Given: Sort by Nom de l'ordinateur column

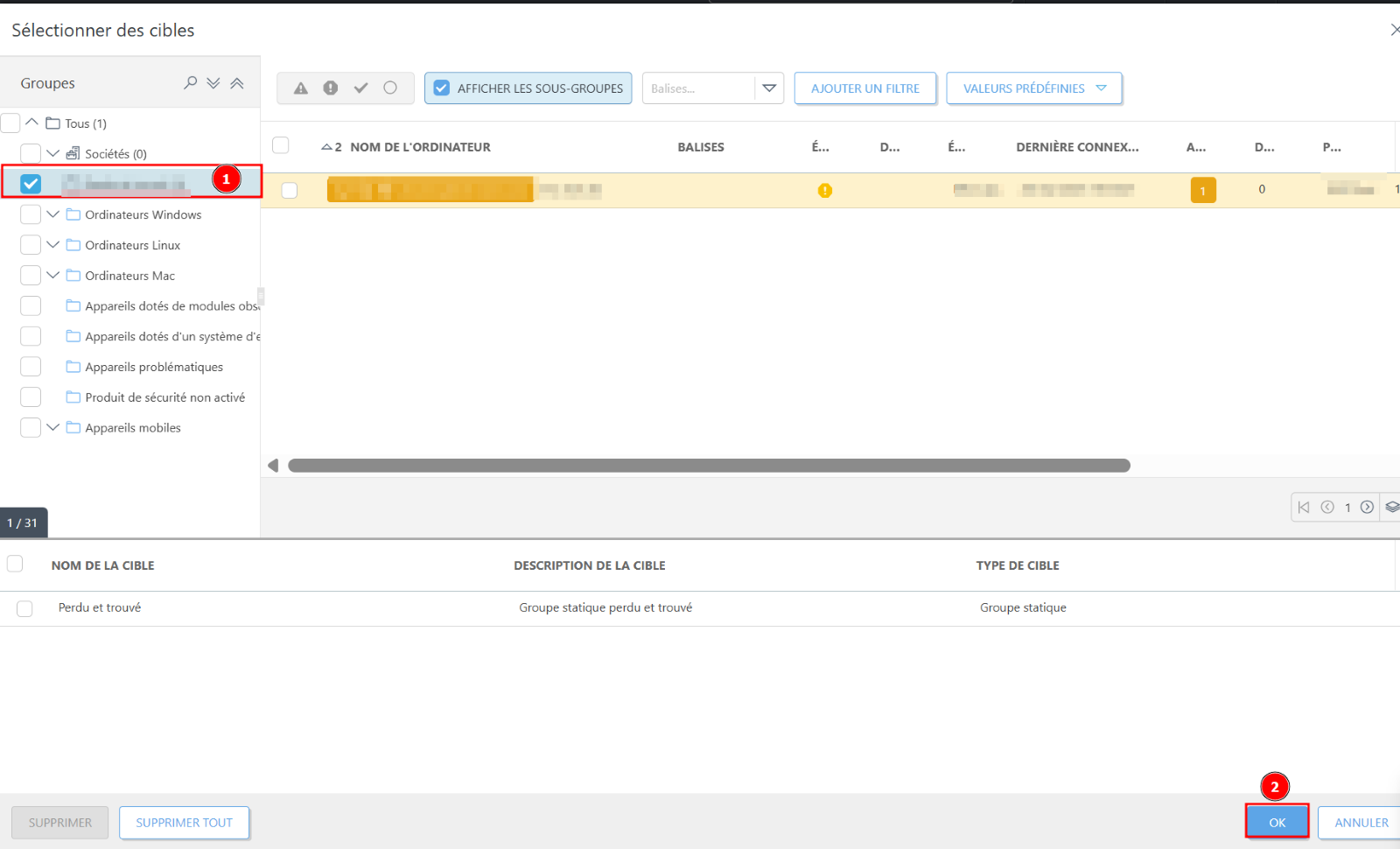Looking at the screenshot, I should [x=420, y=147].
